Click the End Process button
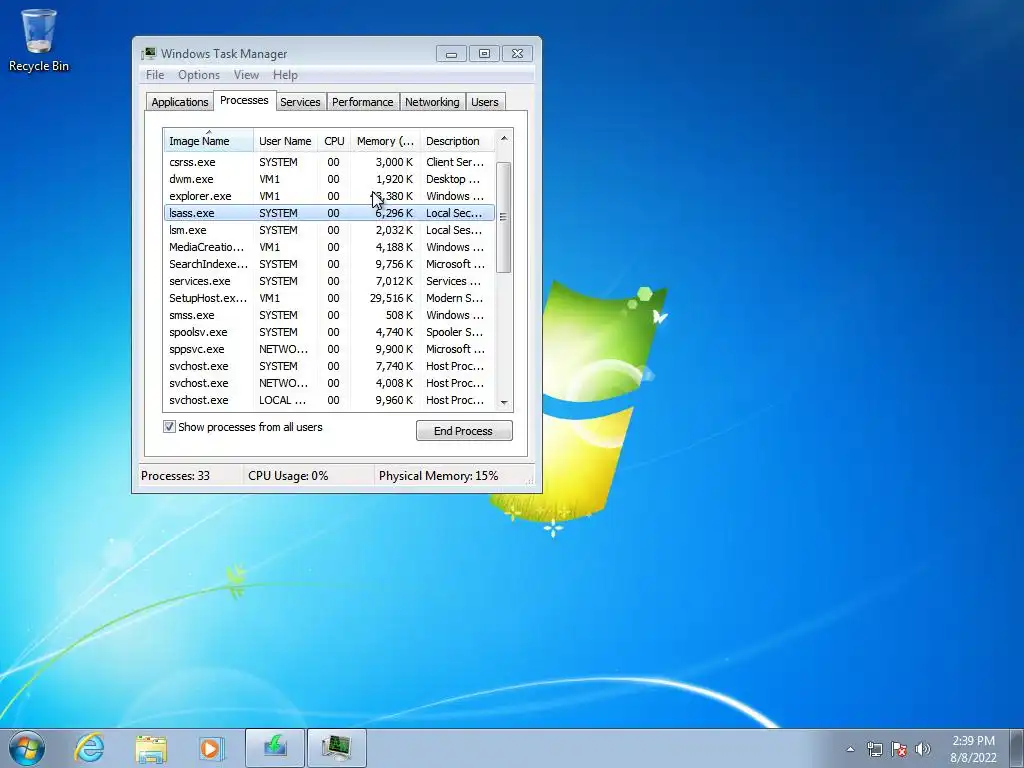Screen dimensions: 1024x768 coord(464,431)
